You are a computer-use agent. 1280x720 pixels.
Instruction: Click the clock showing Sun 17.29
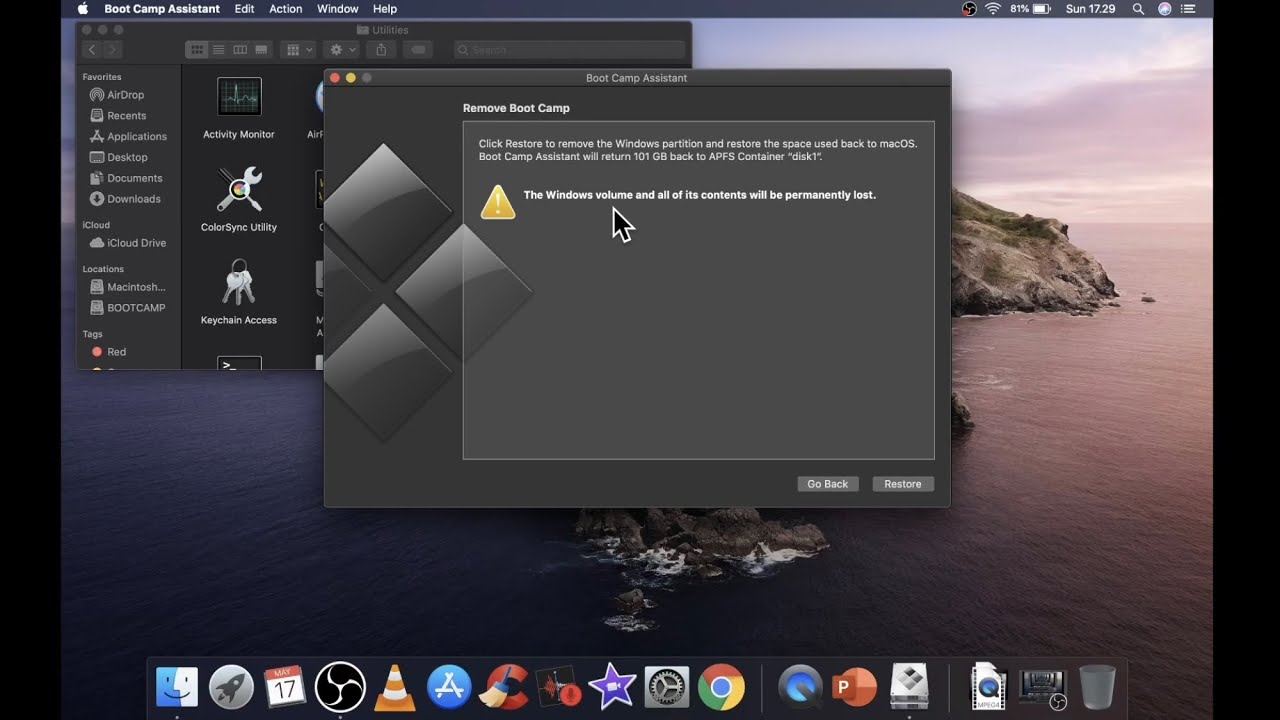(1091, 9)
